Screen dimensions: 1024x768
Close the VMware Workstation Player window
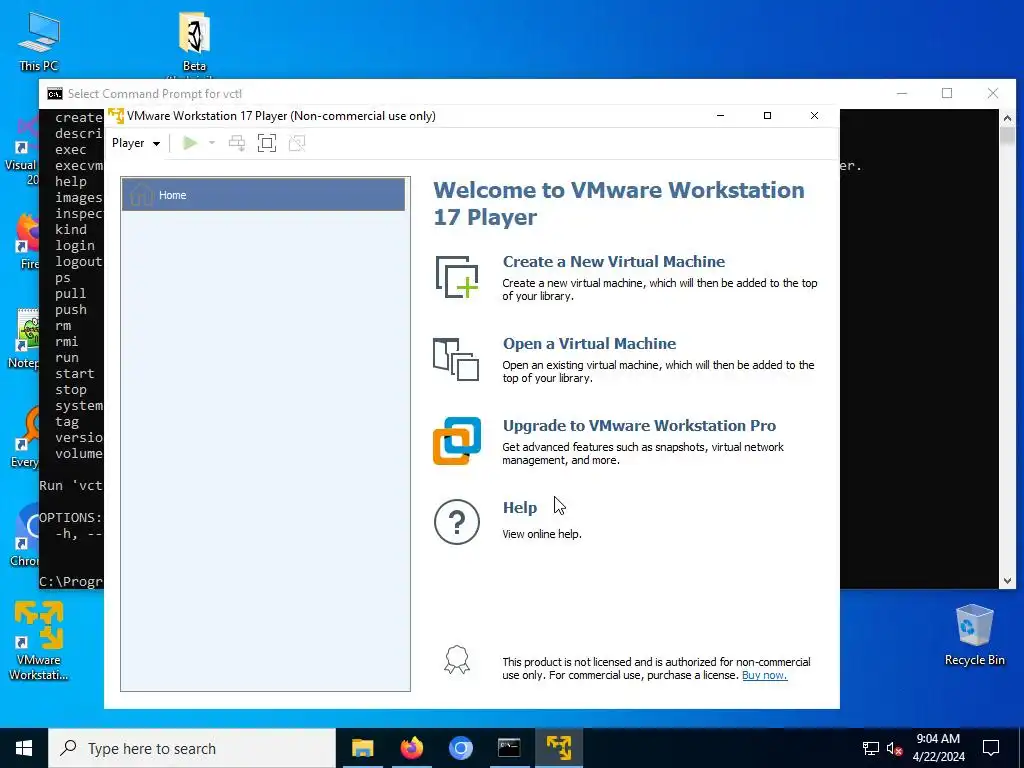[x=814, y=116]
